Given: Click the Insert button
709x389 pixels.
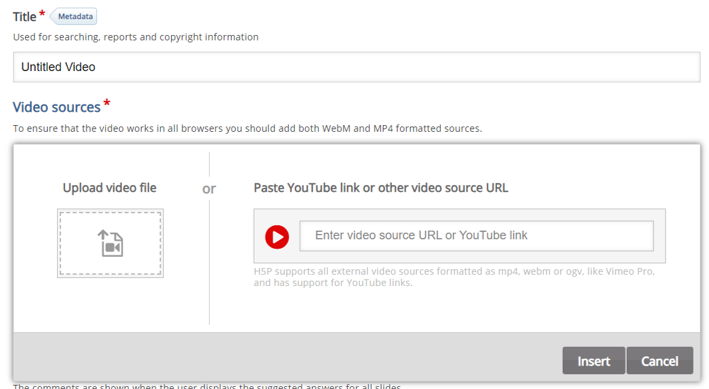Looking at the screenshot, I should pos(594,361).
